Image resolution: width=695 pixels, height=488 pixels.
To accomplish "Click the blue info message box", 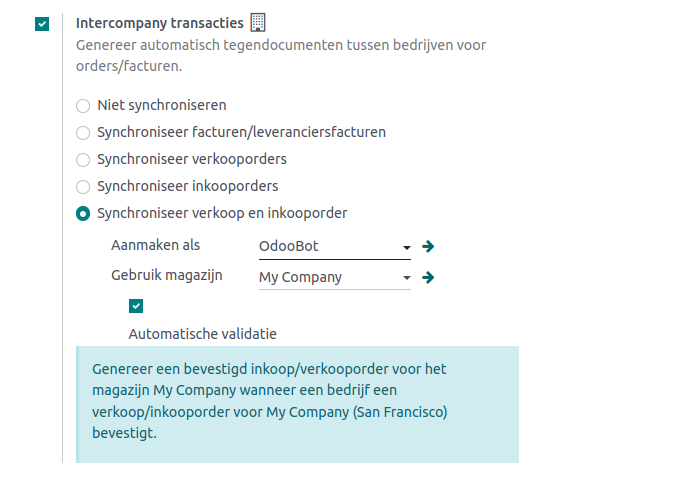I will click(x=297, y=402).
